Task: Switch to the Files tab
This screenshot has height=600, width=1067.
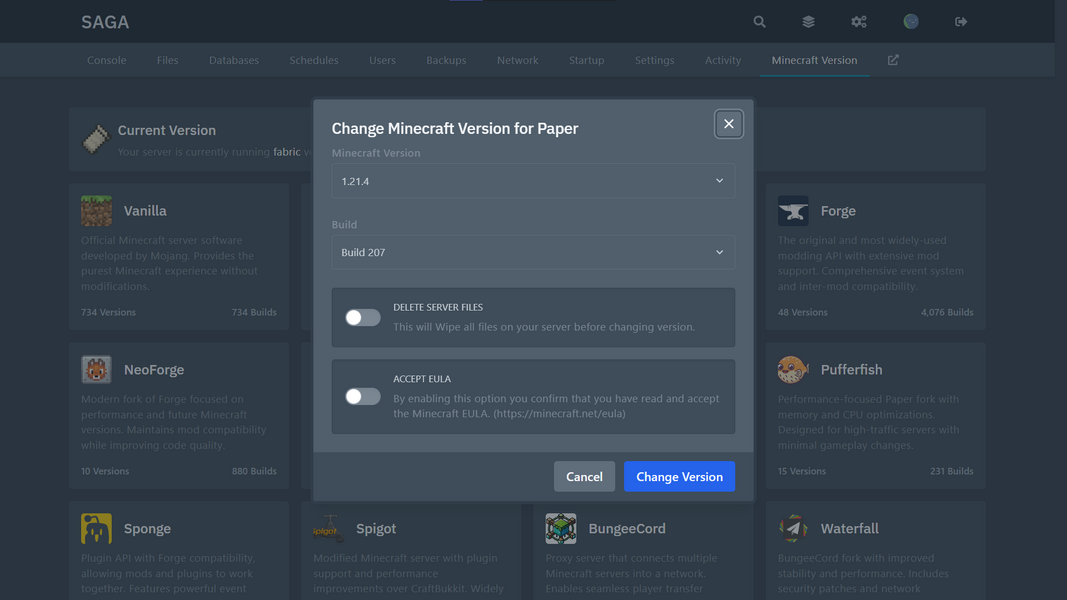Action: tap(167, 60)
